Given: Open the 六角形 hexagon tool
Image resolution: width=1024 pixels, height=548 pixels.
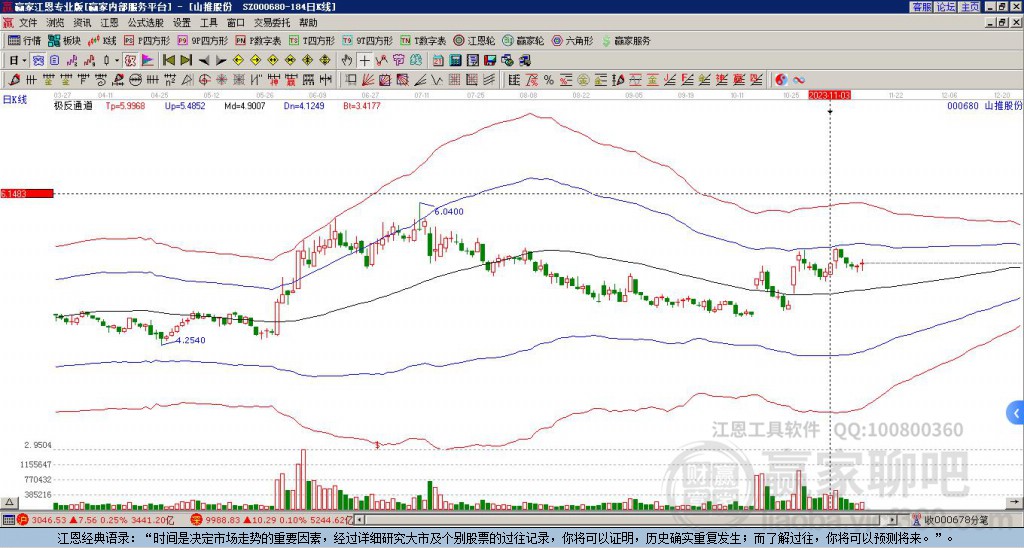Looking at the screenshot, I should tap(572, 40).
